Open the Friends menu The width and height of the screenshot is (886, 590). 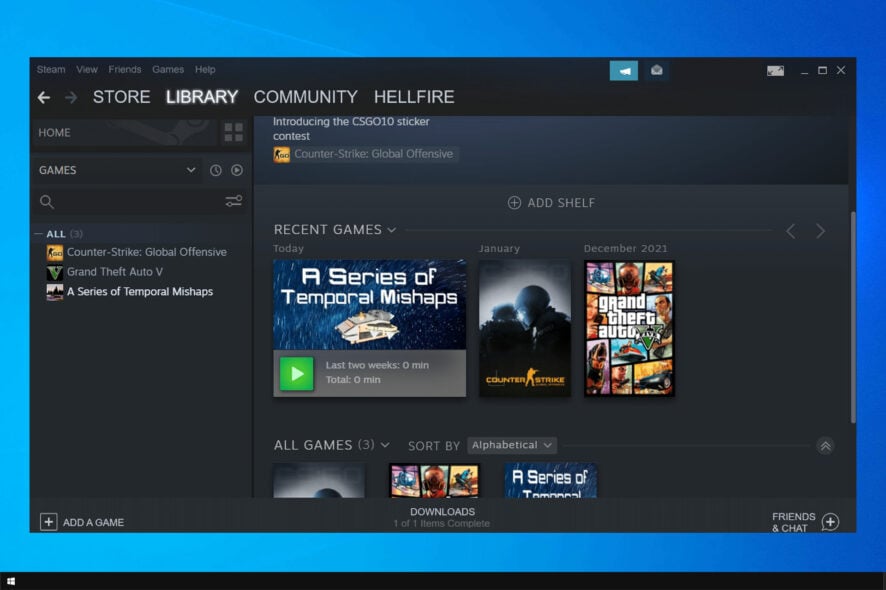coord(124,69)
